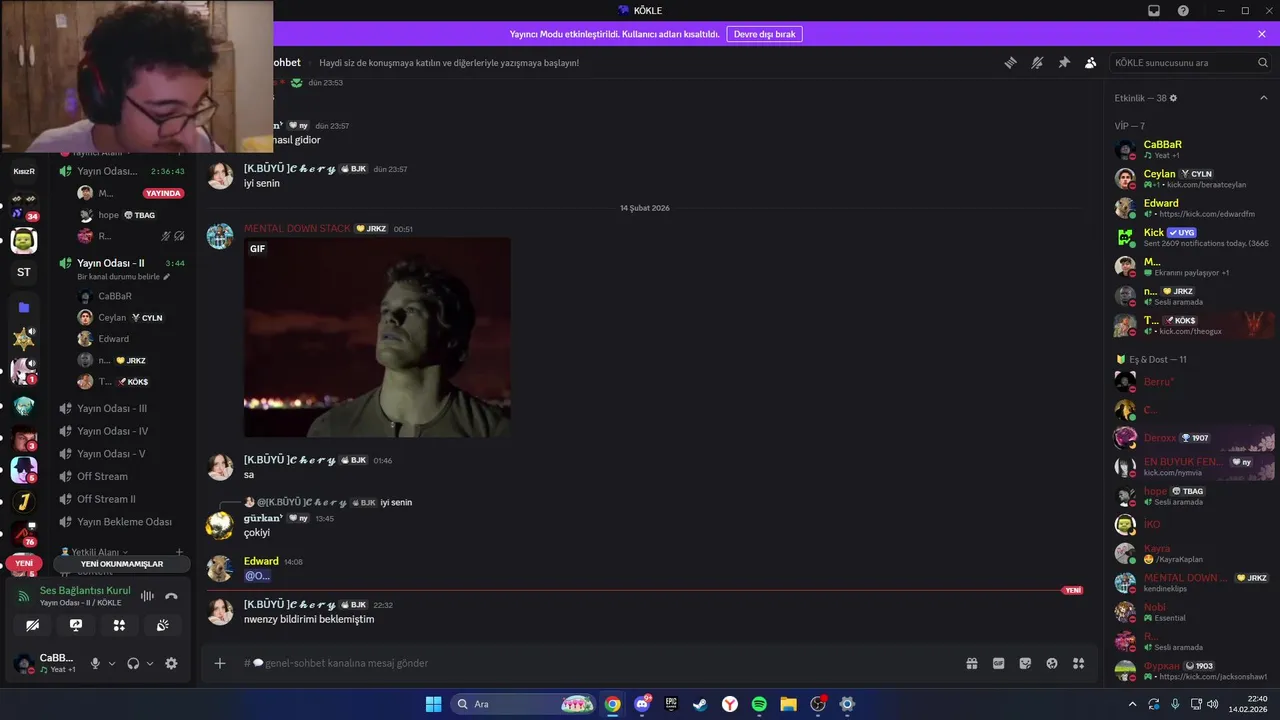Collapse the Etkinlik member panel chevron

click(x=1263, y=98)
